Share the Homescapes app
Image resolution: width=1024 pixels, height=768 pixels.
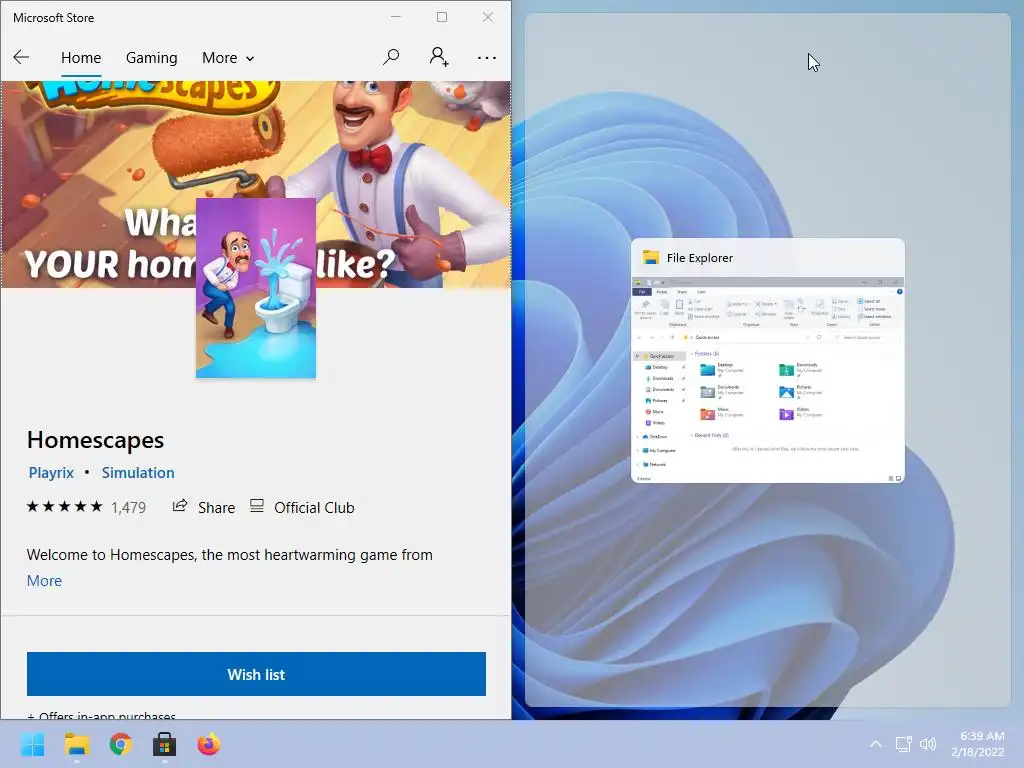(203, 507)
